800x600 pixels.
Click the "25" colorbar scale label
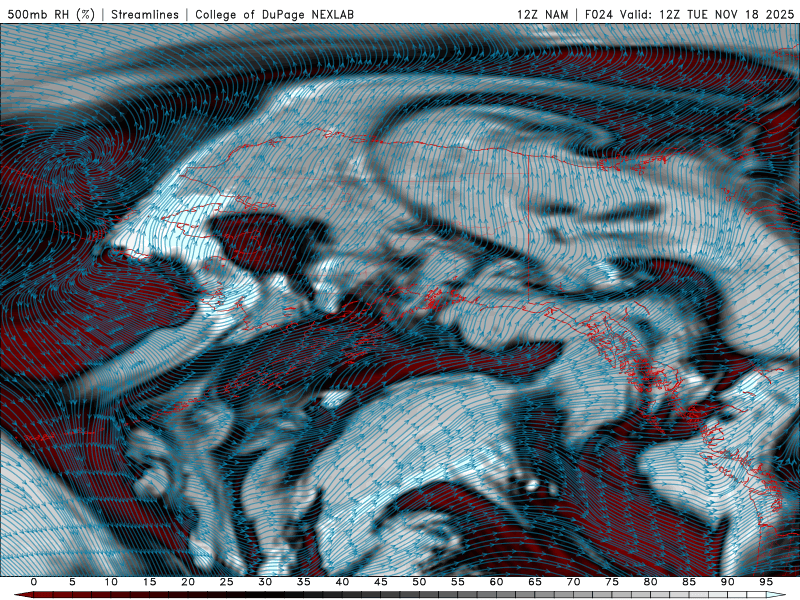pyautogui.click(x=227, y=582)
